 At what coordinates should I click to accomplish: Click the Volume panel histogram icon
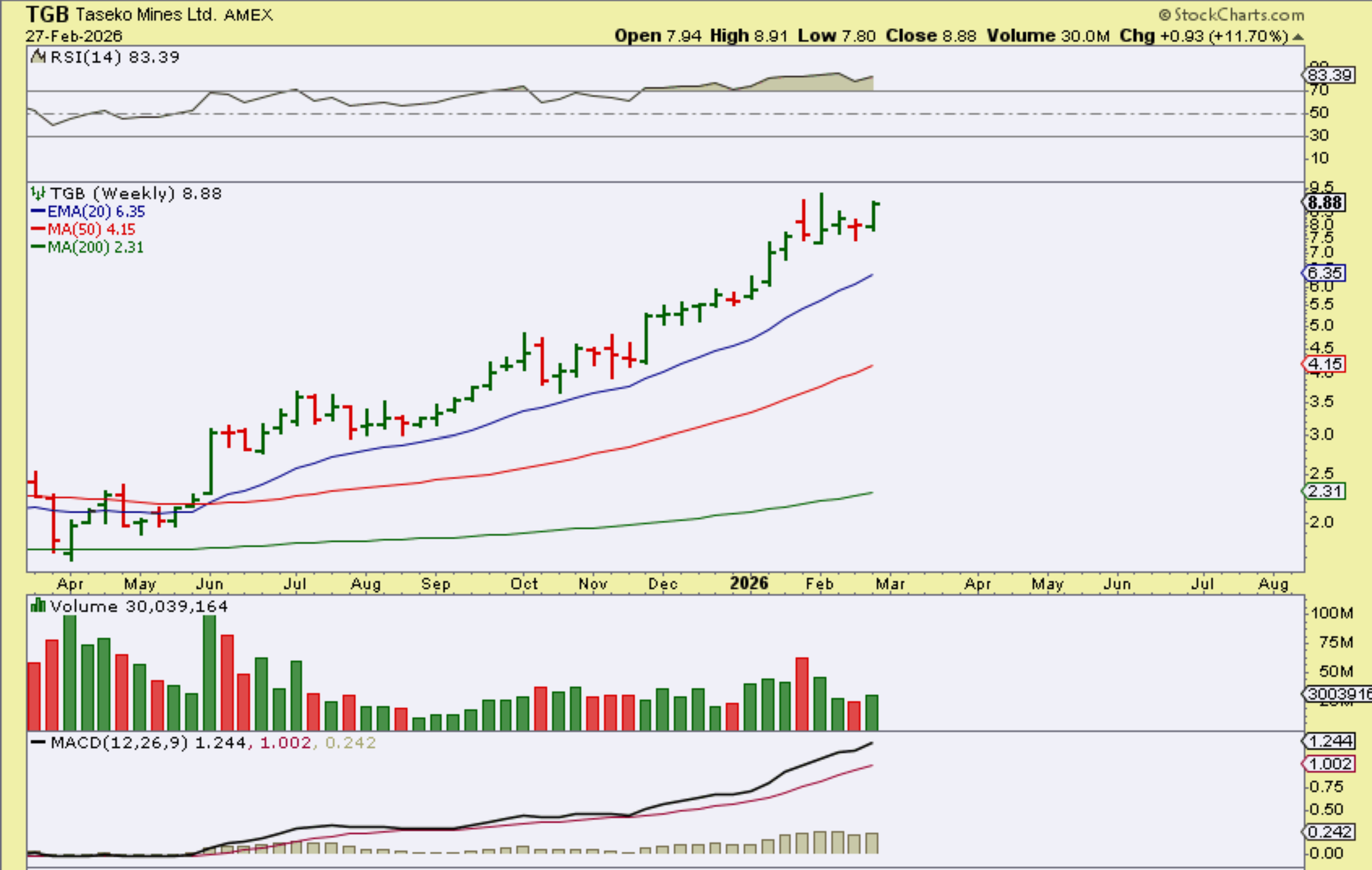click(37, 605)
